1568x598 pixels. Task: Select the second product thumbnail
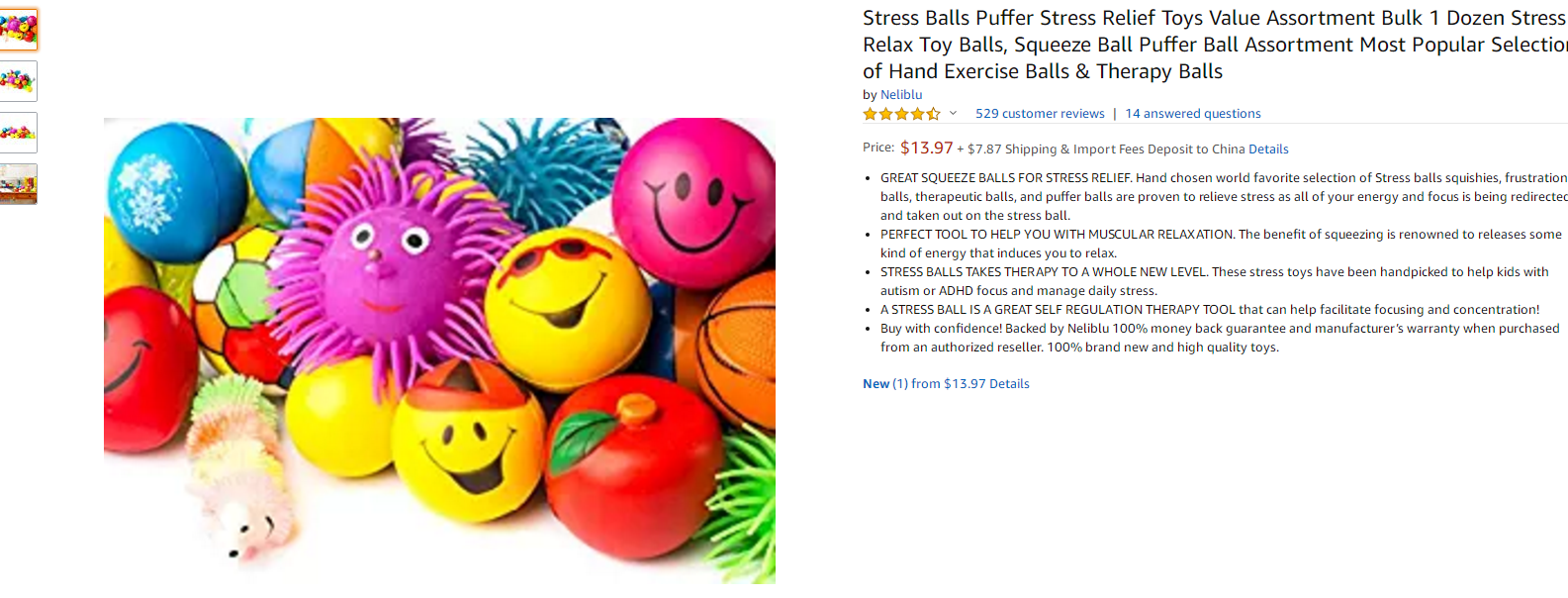(x=18, y=81)
